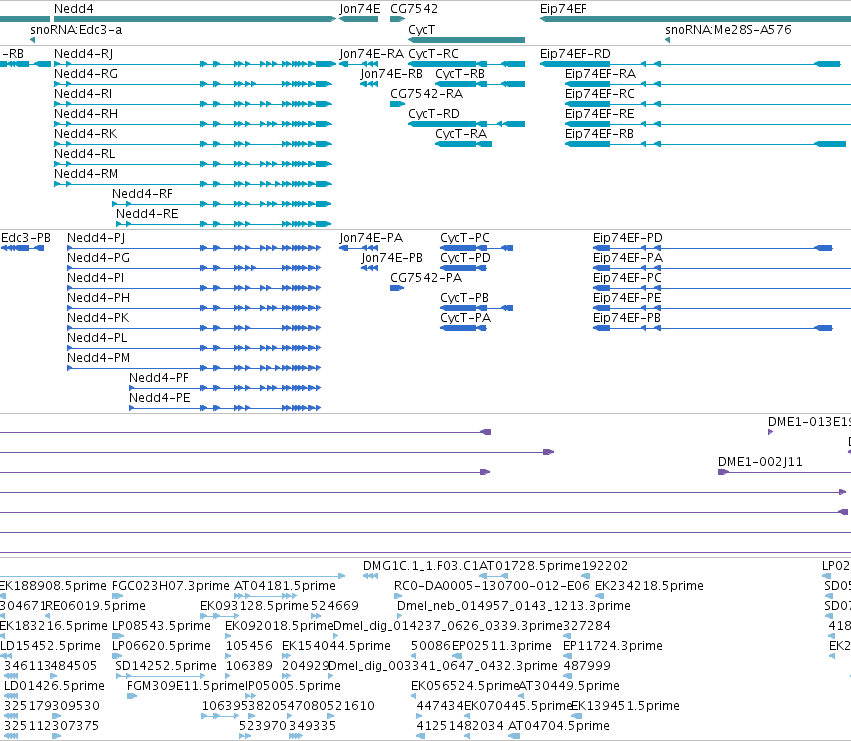
Task: Select the LP08543.5prime EST label
Action: click(161, 626)
